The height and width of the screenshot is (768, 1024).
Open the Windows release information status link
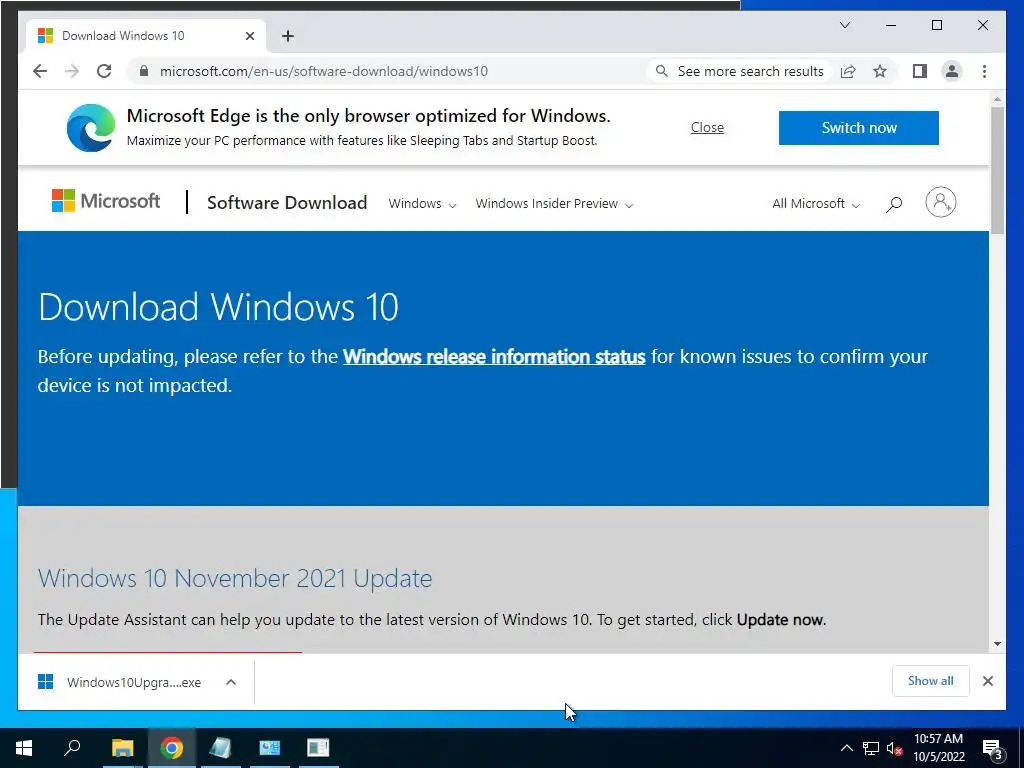click(494, 357)
